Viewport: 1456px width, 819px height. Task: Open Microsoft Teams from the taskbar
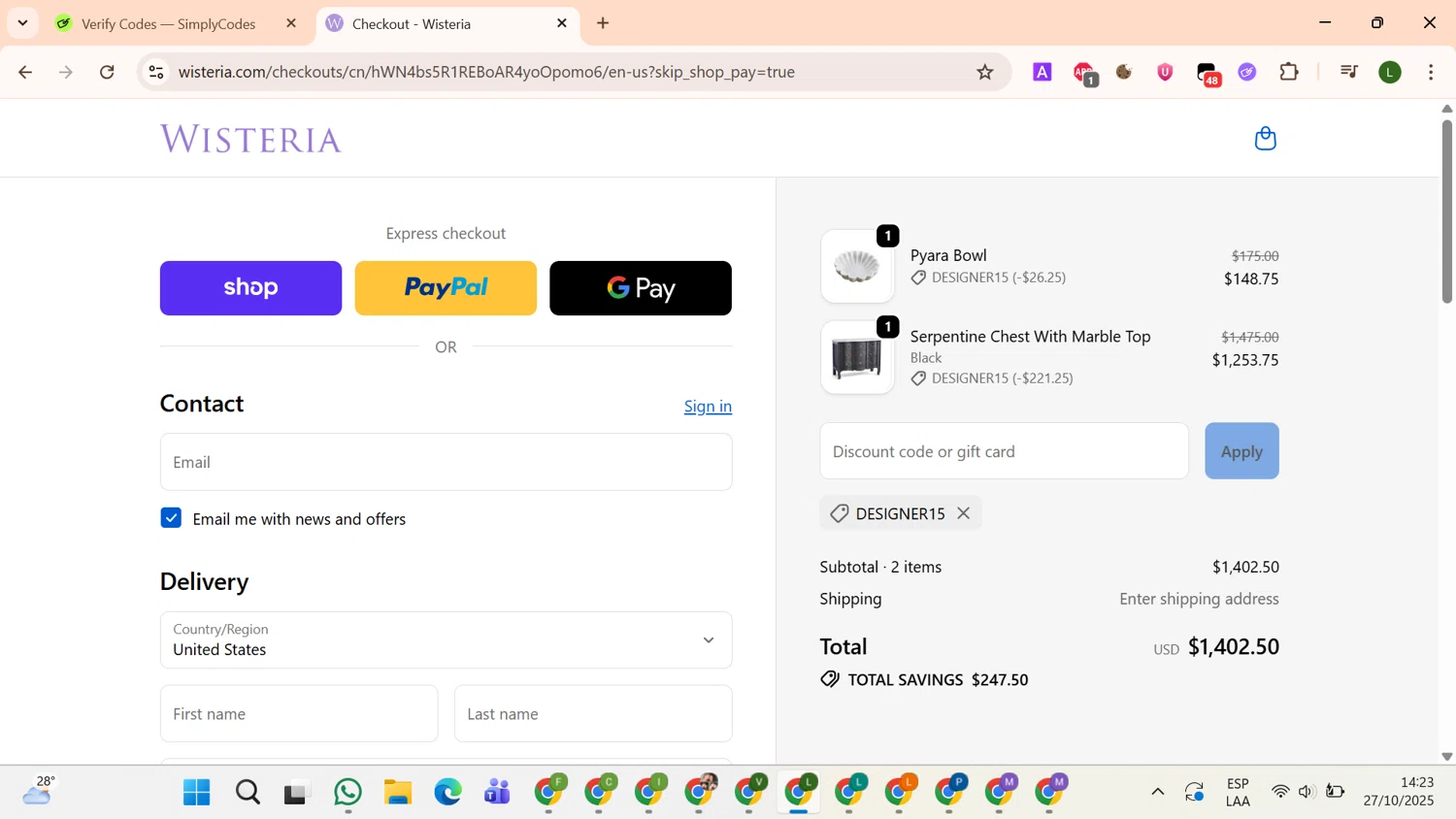[497, 793]
